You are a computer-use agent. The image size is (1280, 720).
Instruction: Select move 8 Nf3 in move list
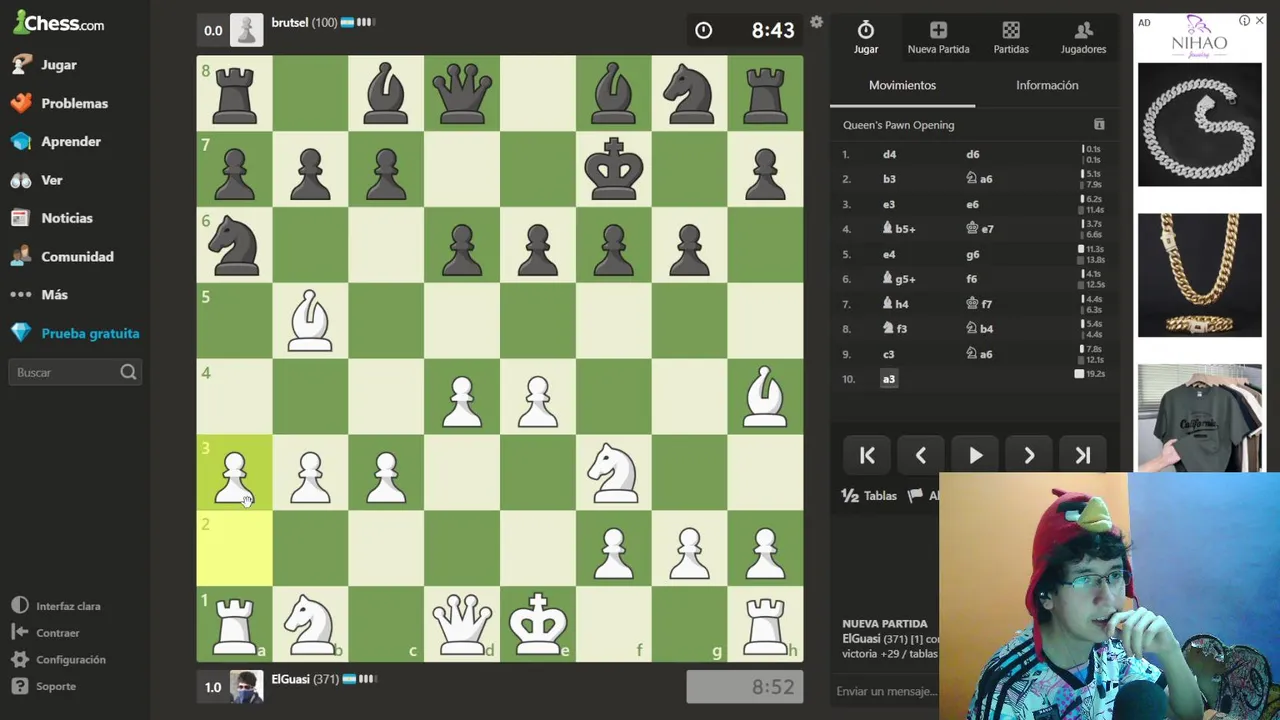click(895, 329)
